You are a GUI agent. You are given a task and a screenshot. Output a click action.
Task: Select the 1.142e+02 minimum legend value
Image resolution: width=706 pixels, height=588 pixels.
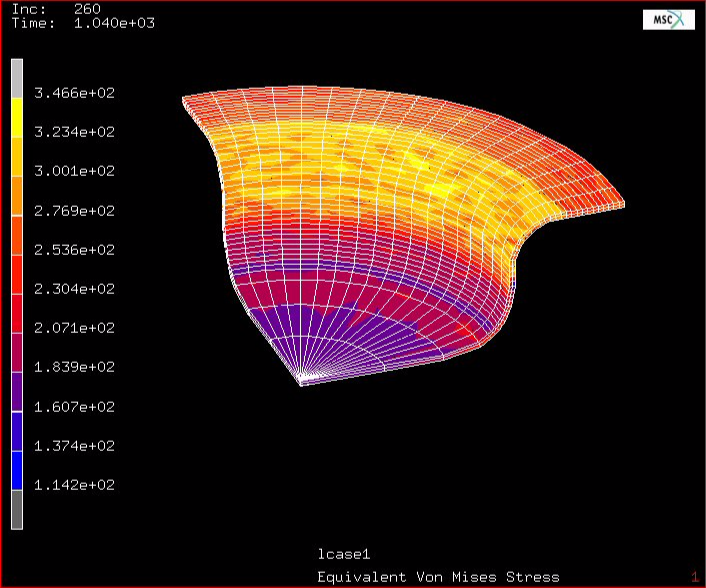[x=75, y=485]
